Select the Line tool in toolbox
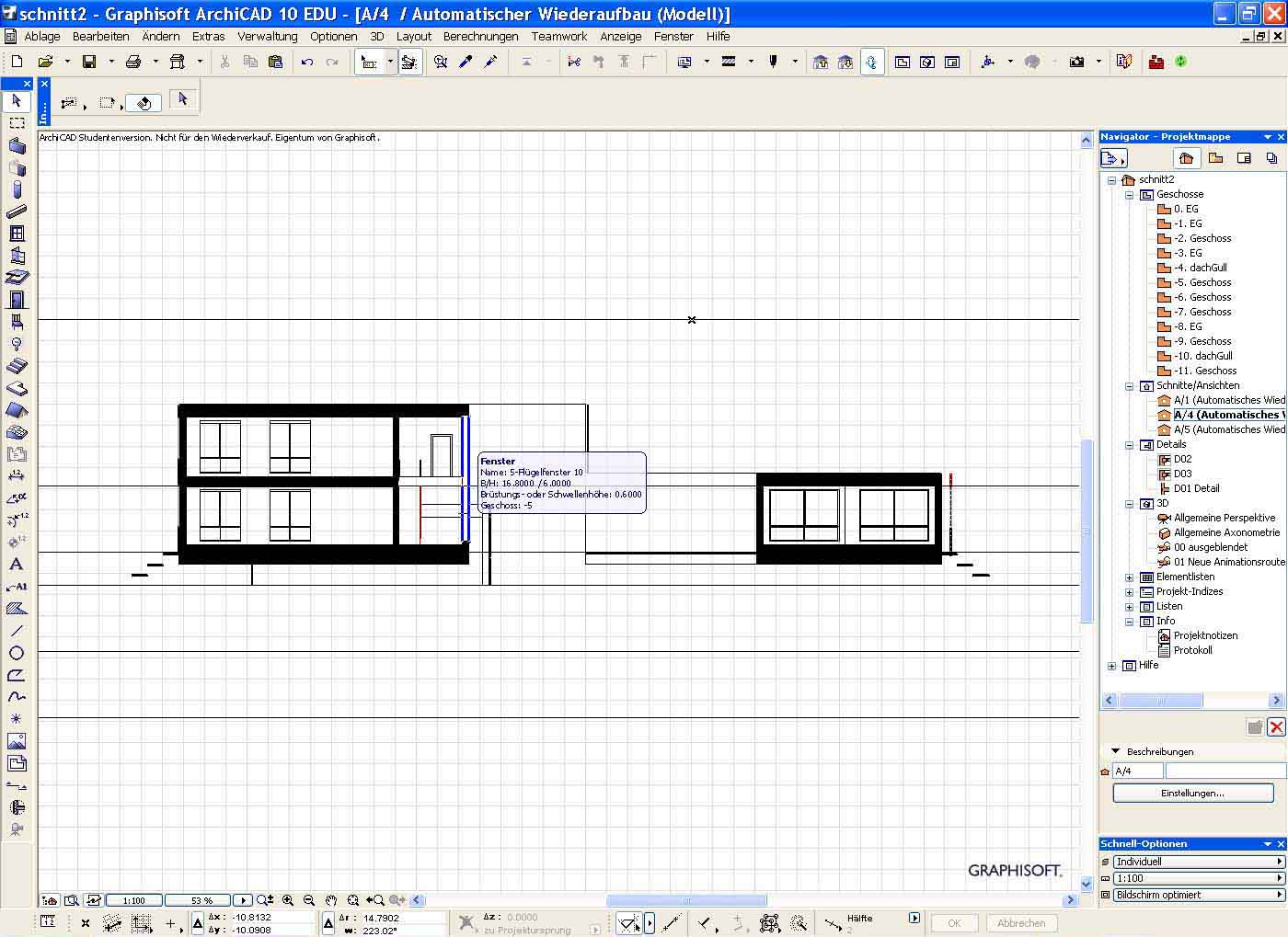 [17, 631]
